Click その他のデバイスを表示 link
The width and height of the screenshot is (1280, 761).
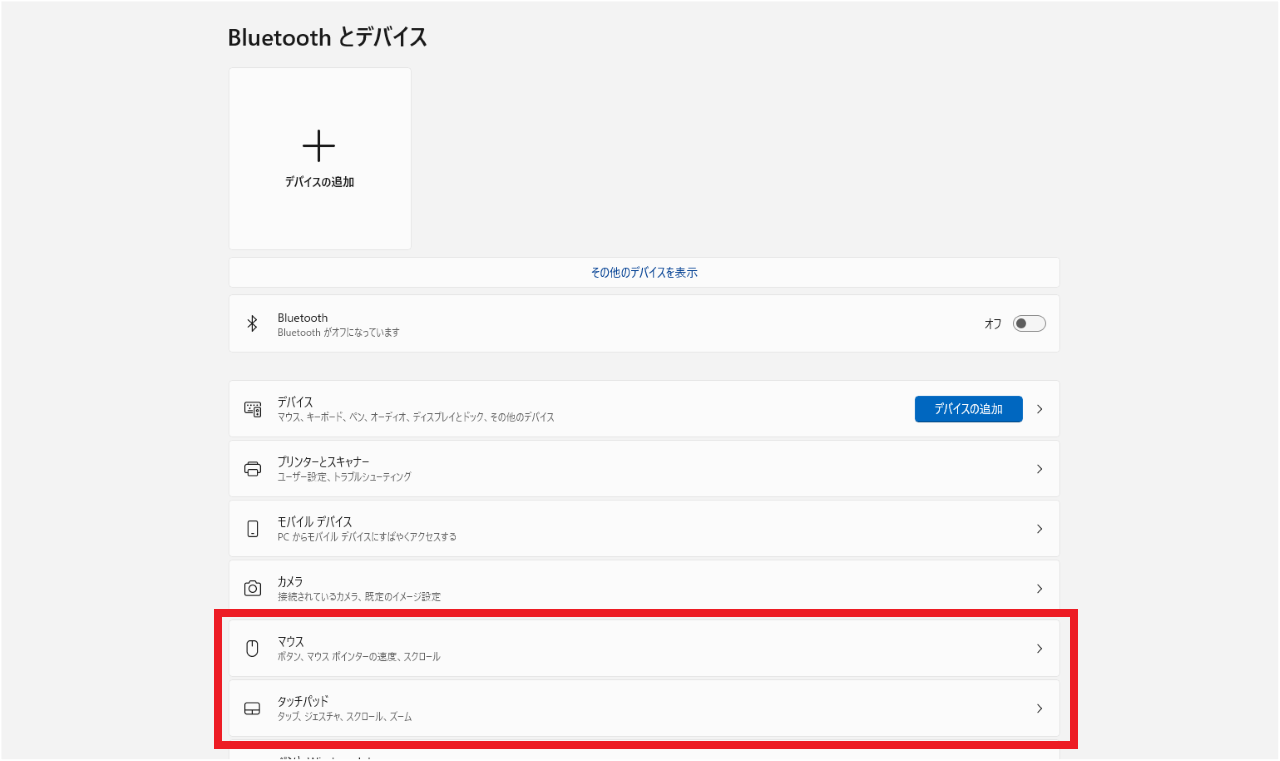click(x=644, y=272)
